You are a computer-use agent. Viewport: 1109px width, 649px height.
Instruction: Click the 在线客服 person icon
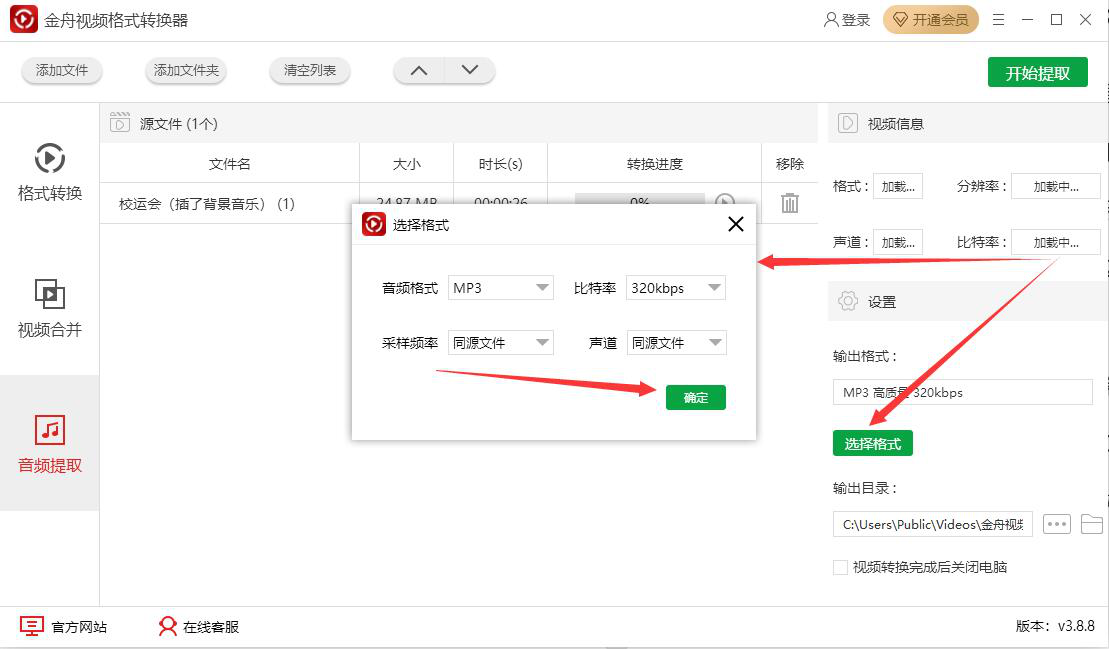click(x=168, y=626)
